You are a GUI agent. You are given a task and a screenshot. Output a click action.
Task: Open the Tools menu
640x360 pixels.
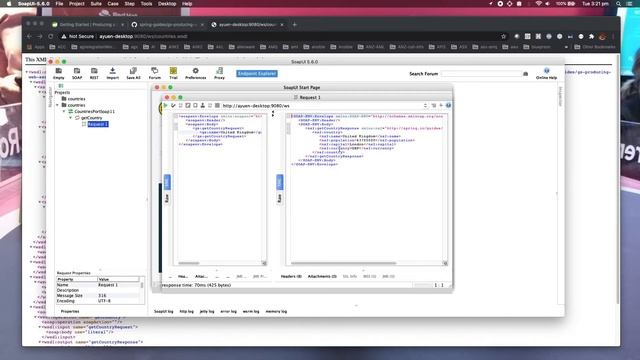coord(146,4)
